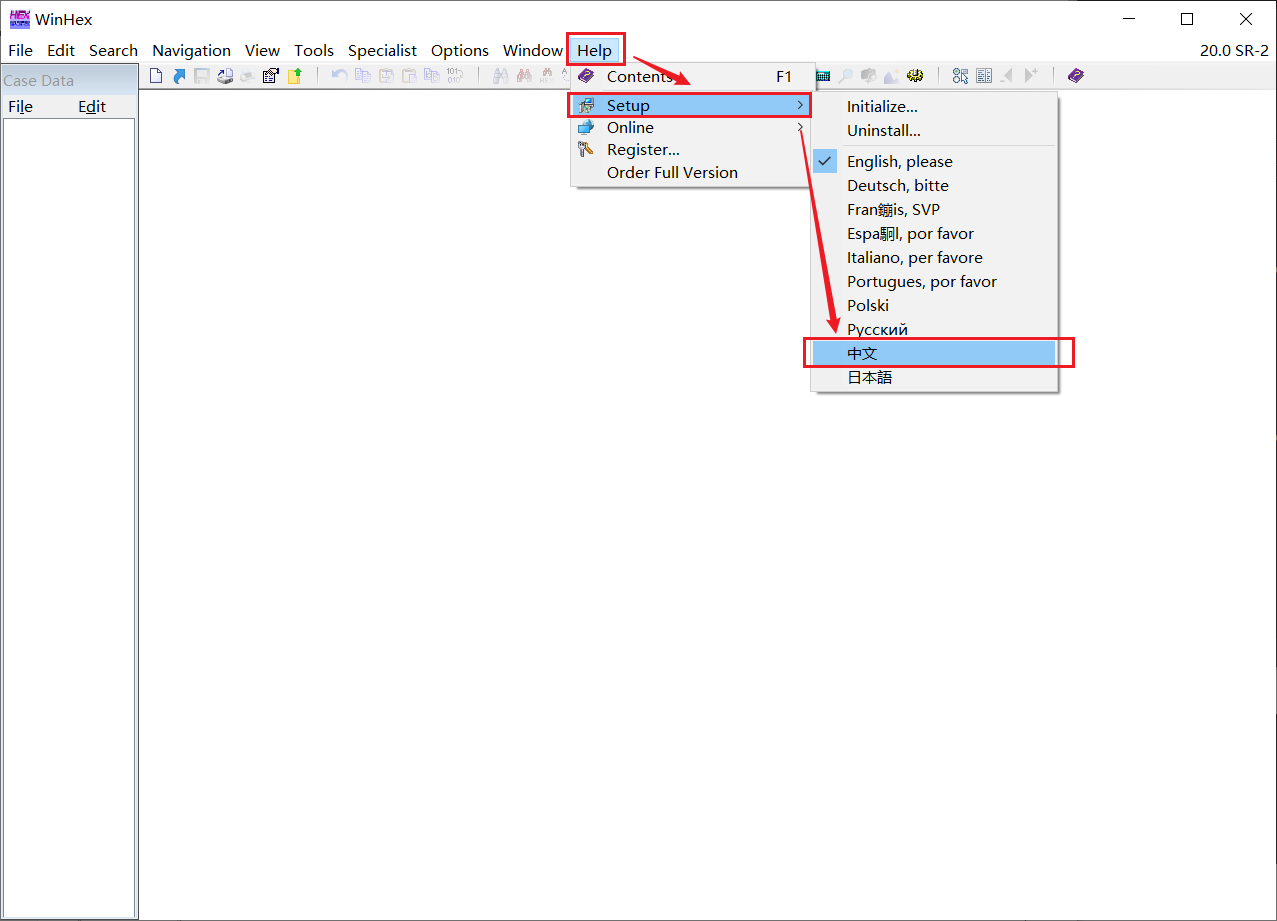Click the grey binoculars Find Text icon
This screenshot has height=921, width=1277.
[500, 76]
